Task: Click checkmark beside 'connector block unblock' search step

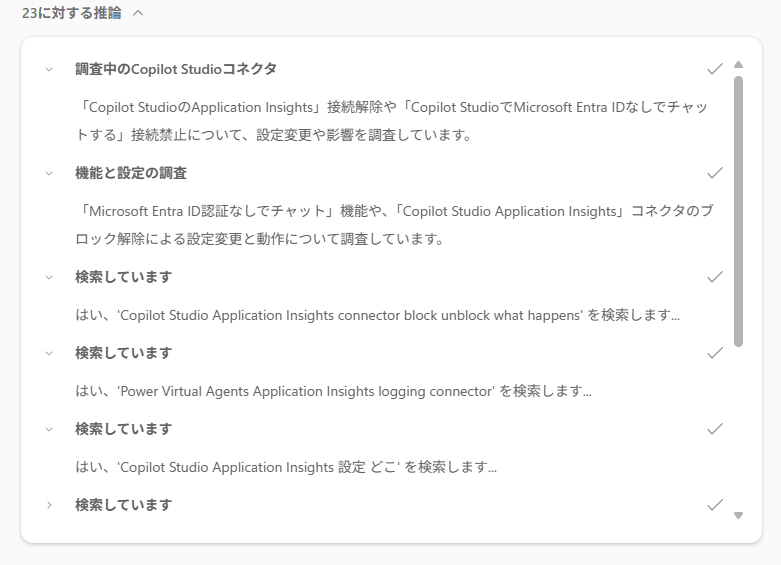Action: point(715,277)
